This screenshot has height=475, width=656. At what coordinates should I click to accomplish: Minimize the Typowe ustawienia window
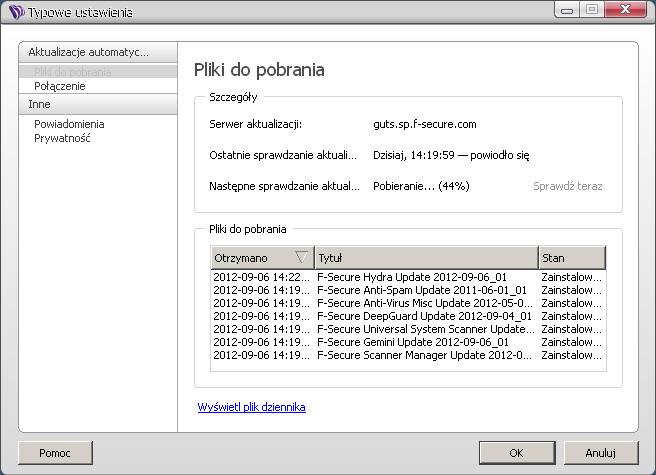[567, 9]
